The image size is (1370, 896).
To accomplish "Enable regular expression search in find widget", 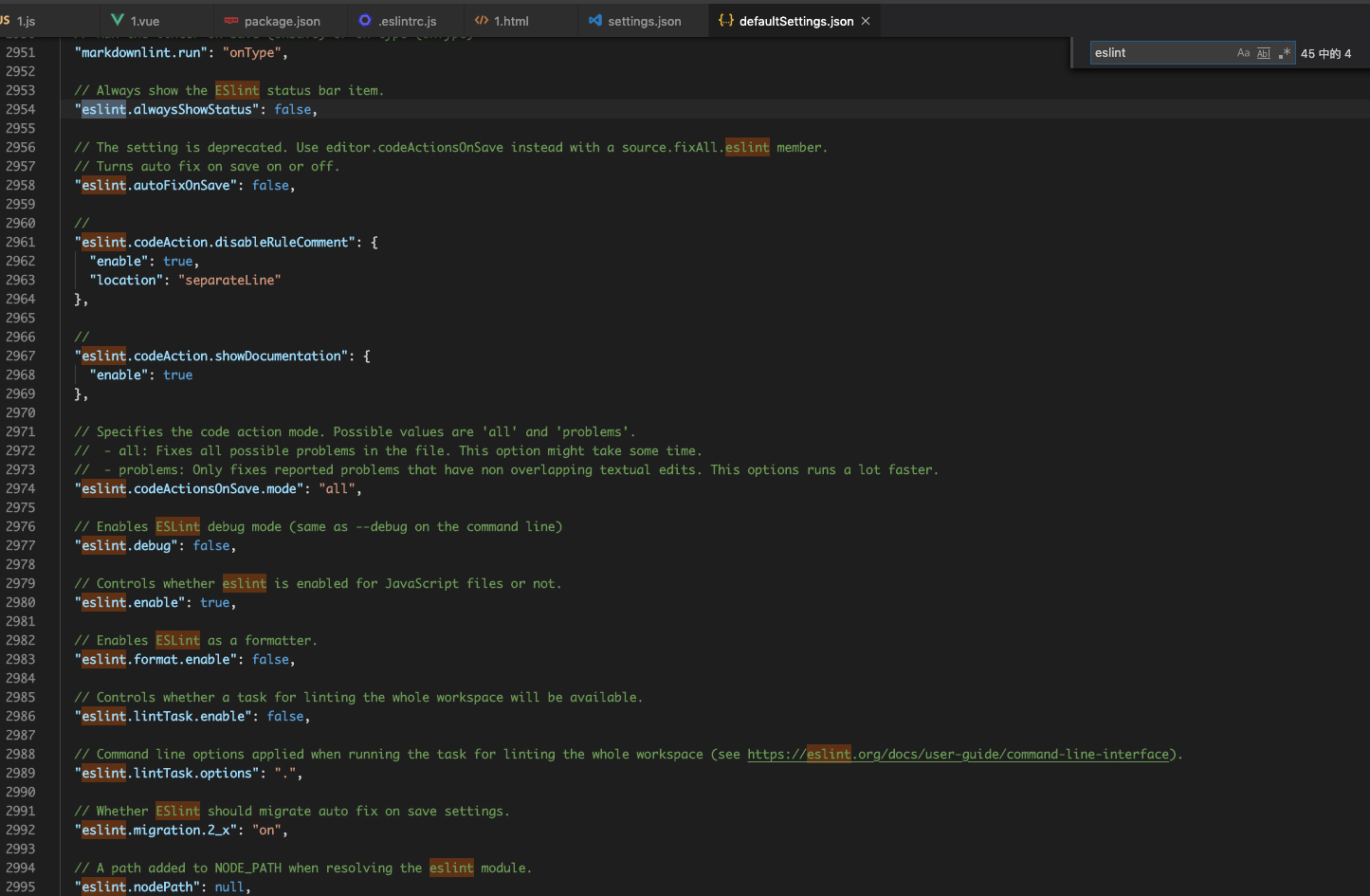I will 1285,53.
